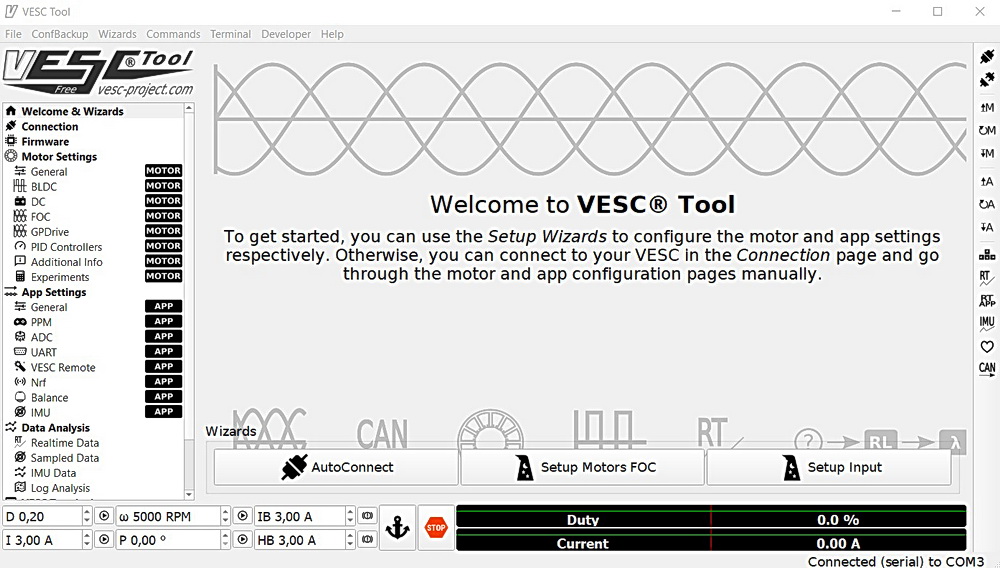Toggle the IMU data stream icon
Screen dimensions: 1000x568
987,323
